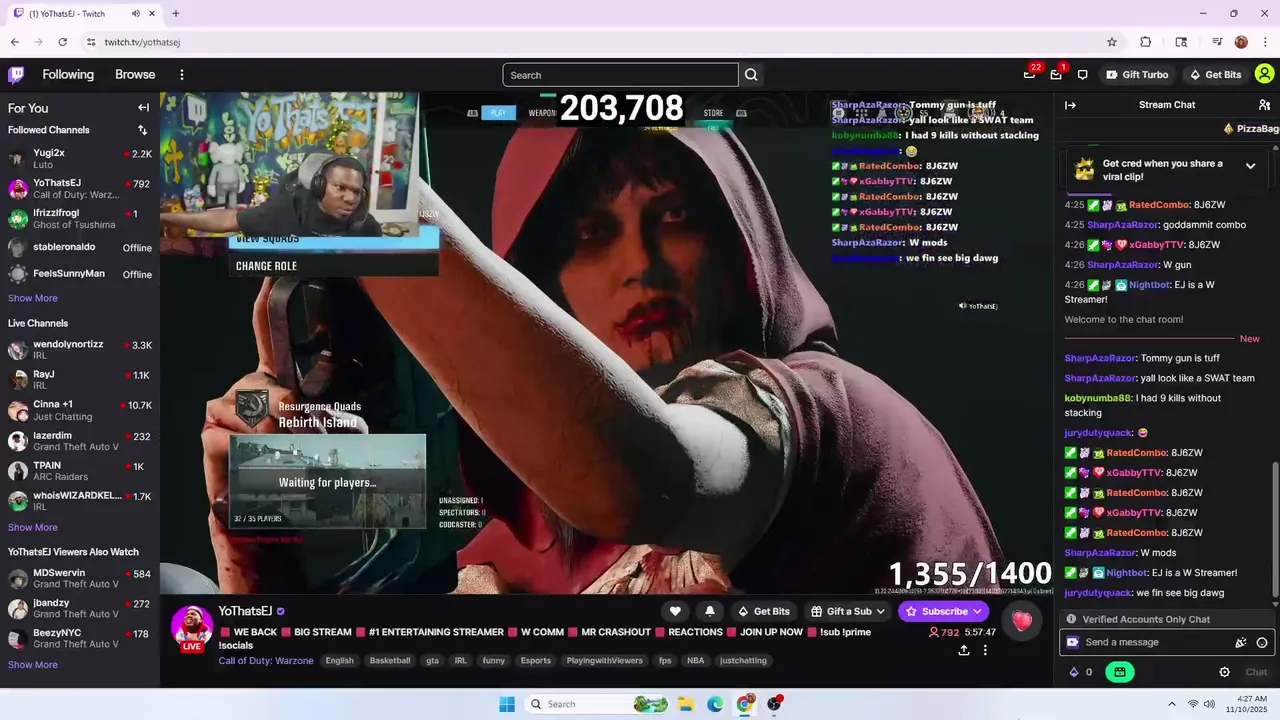The height and width of the screenshot is (720, 1280).
Task: Click the taskbar Search box
Action: (x=598, y=704)
